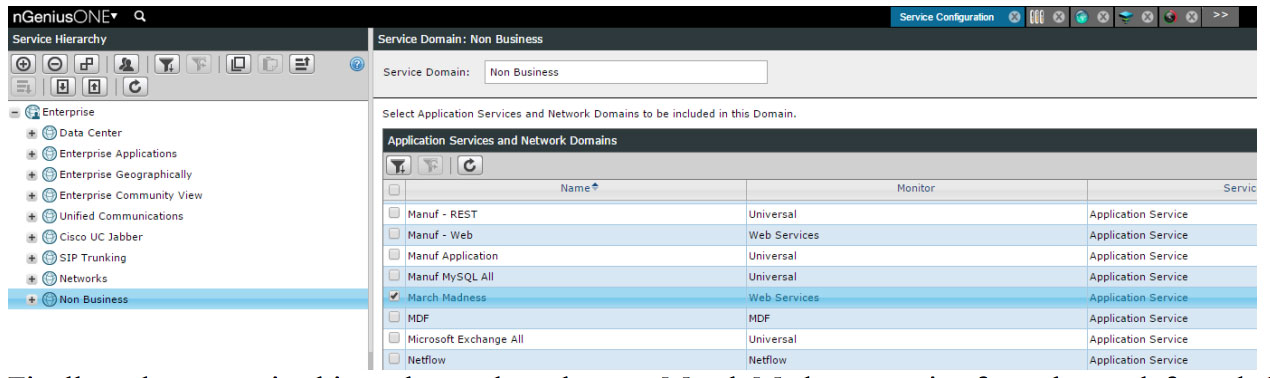Click the move-down list icon in hierarchy toolbar
The image size is (1270, 378).
click(x=24, y=87)
